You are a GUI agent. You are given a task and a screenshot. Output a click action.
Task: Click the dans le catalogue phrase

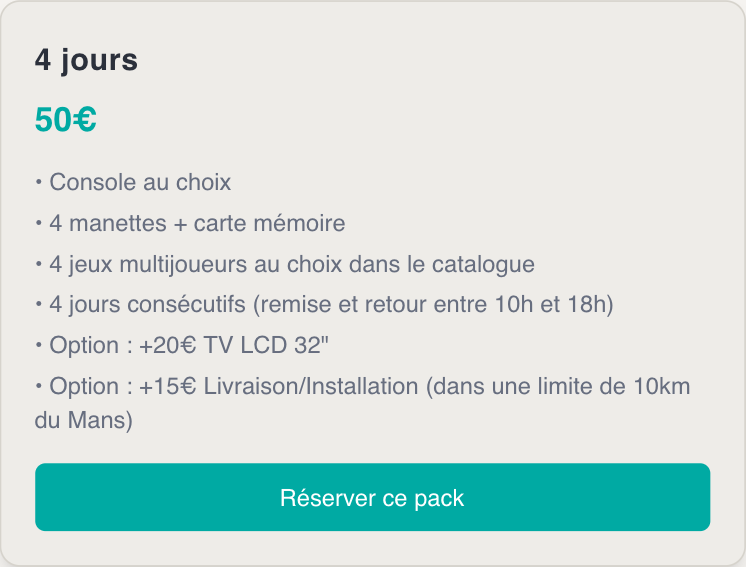[x=442, y=264]
